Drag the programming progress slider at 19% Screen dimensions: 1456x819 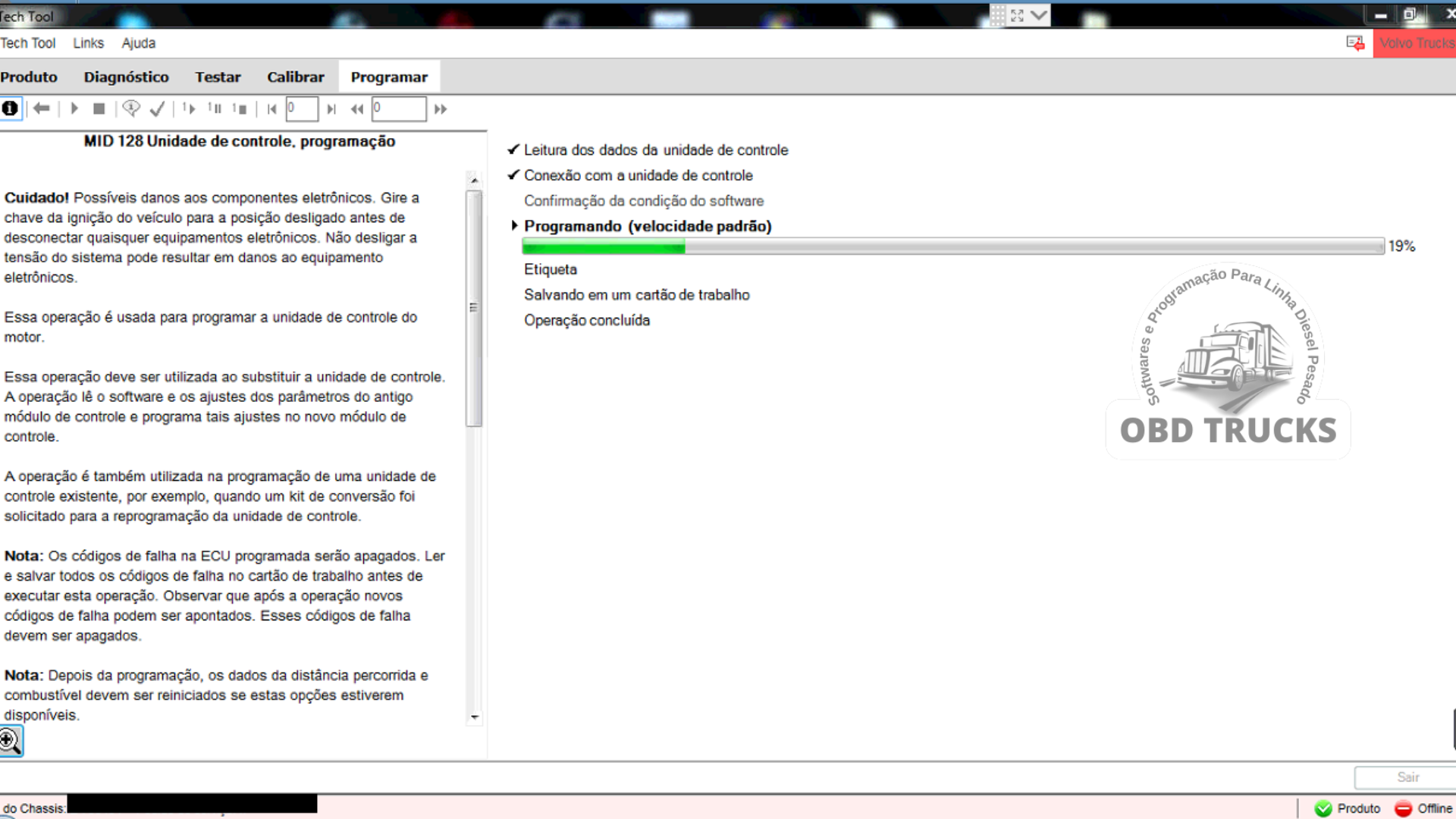click(686, 246)
